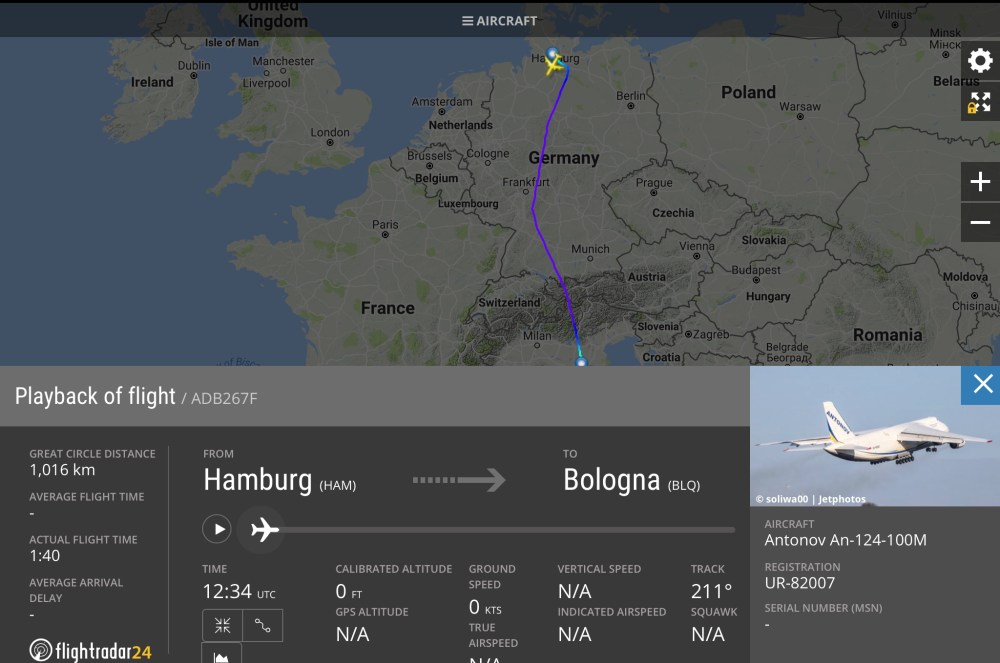1000x663 pixels.
Task: Click the Bologna destination marker on map
Action: [581, 362]
